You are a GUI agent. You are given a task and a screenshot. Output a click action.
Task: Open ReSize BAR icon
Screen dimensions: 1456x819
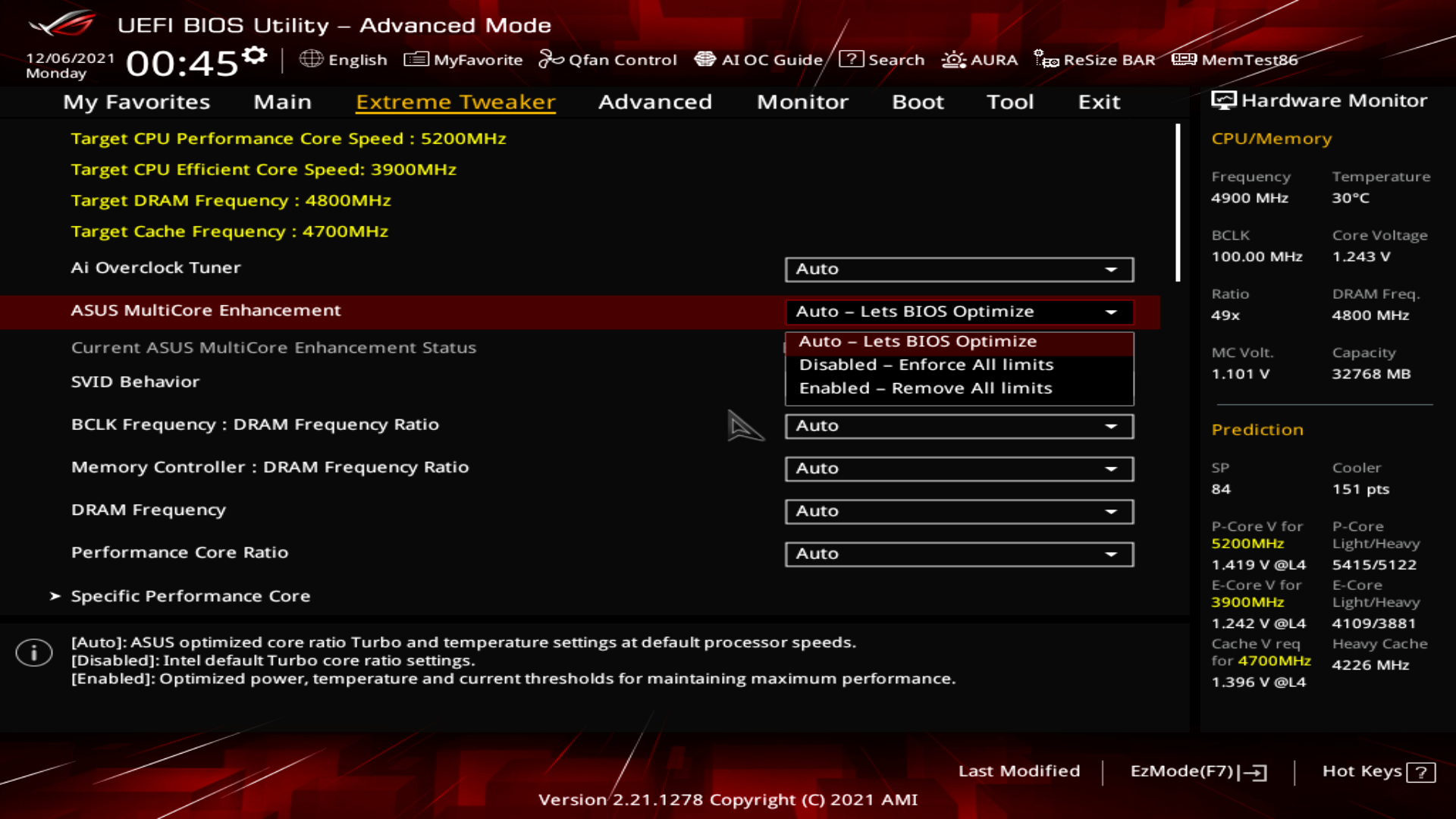pos(1046,59)
